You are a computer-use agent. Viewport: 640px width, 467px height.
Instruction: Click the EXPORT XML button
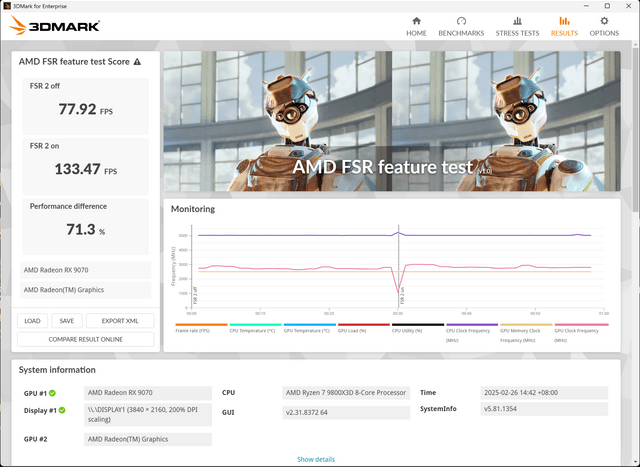point(120,321)
